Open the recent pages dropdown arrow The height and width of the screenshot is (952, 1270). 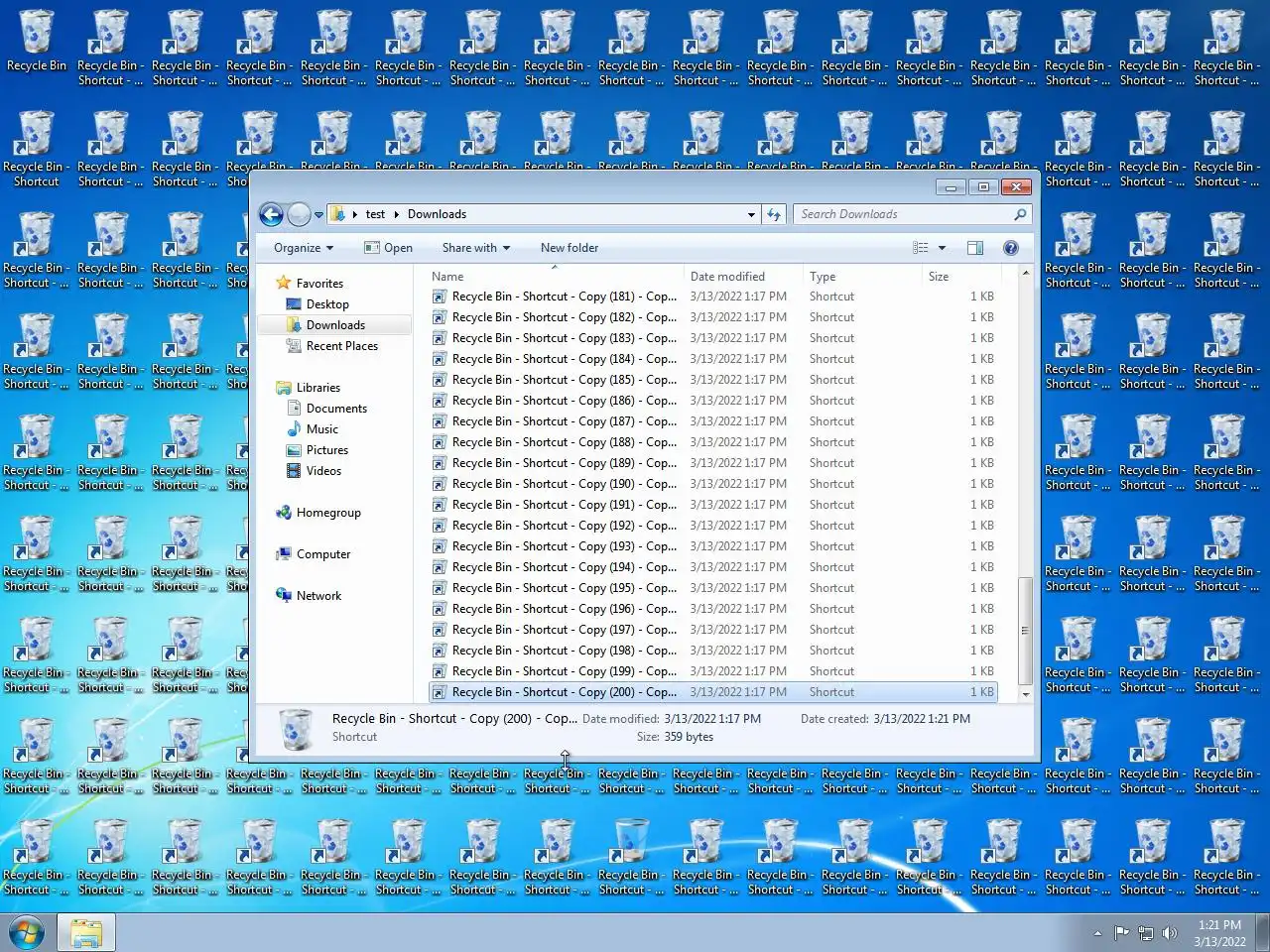318,215
